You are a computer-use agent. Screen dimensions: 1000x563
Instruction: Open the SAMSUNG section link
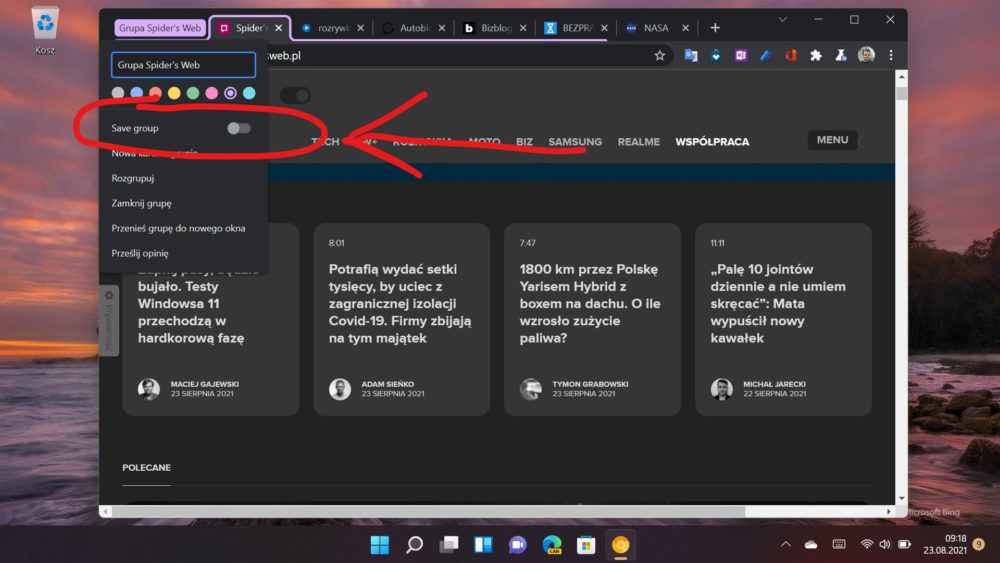[x=575, y=142]
